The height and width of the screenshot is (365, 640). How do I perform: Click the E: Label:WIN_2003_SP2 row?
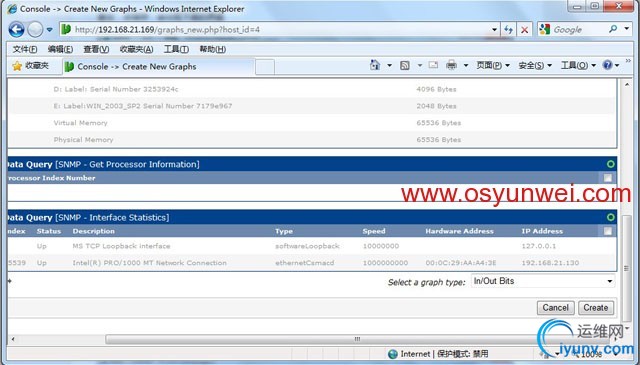(312, 106)
